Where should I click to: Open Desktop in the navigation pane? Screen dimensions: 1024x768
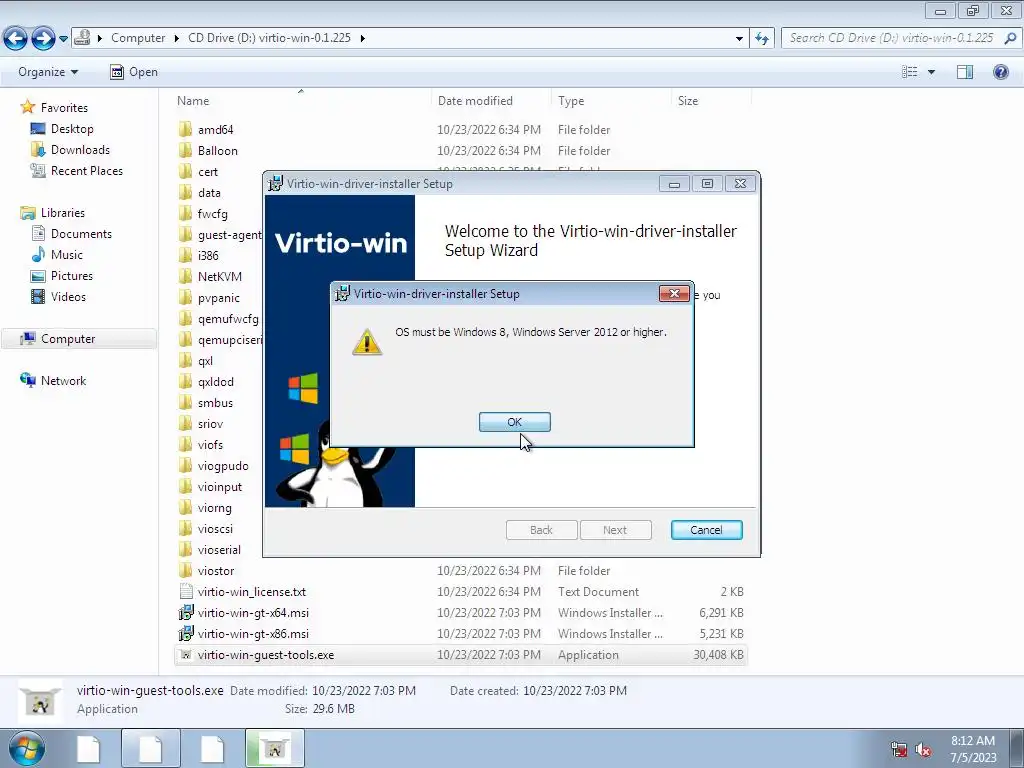(72, 129)
